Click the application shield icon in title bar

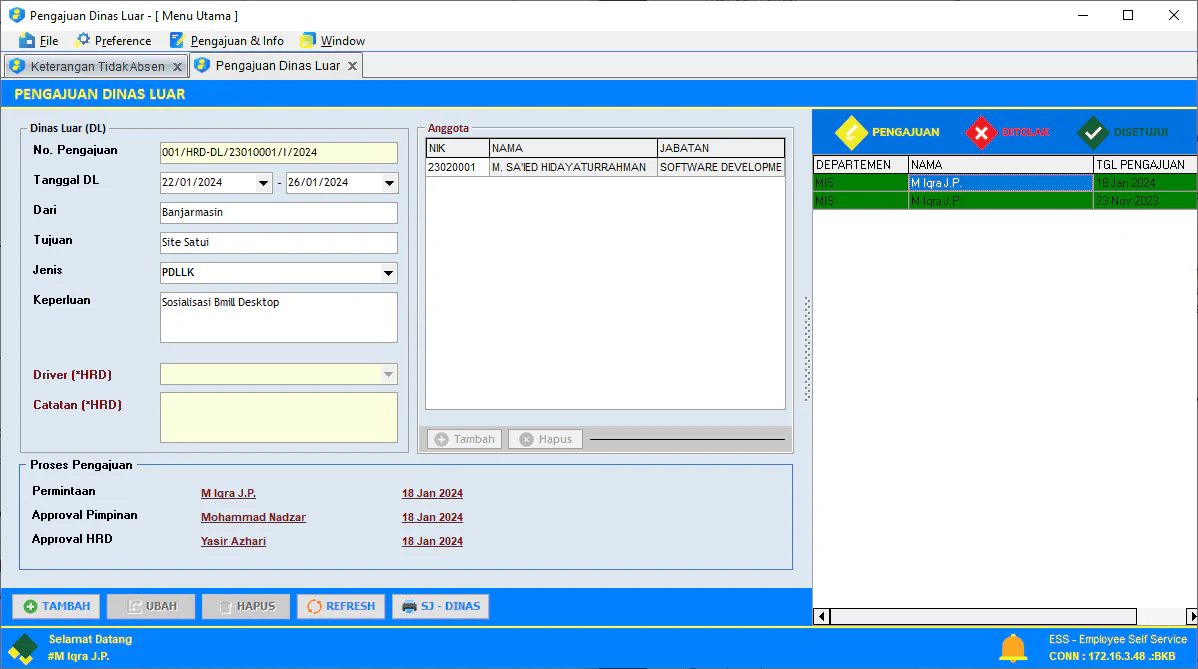(x=16, y=15)
